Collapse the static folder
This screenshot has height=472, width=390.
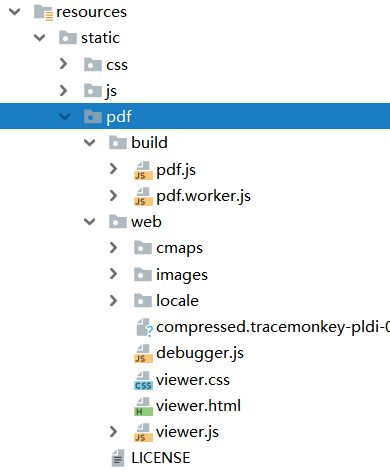click(x=40, y=38)
